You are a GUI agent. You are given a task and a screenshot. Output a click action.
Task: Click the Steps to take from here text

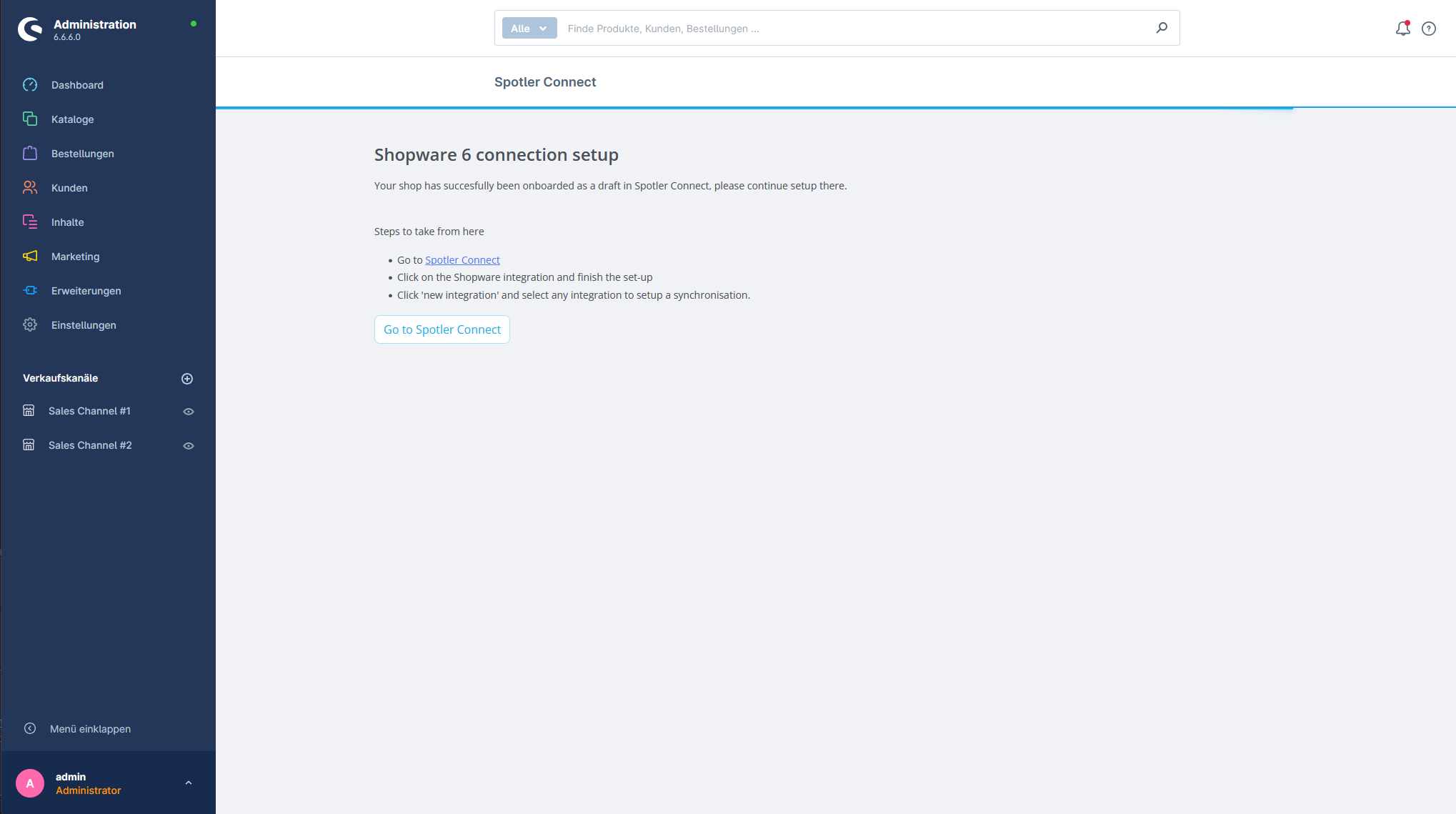pos(429,232)
